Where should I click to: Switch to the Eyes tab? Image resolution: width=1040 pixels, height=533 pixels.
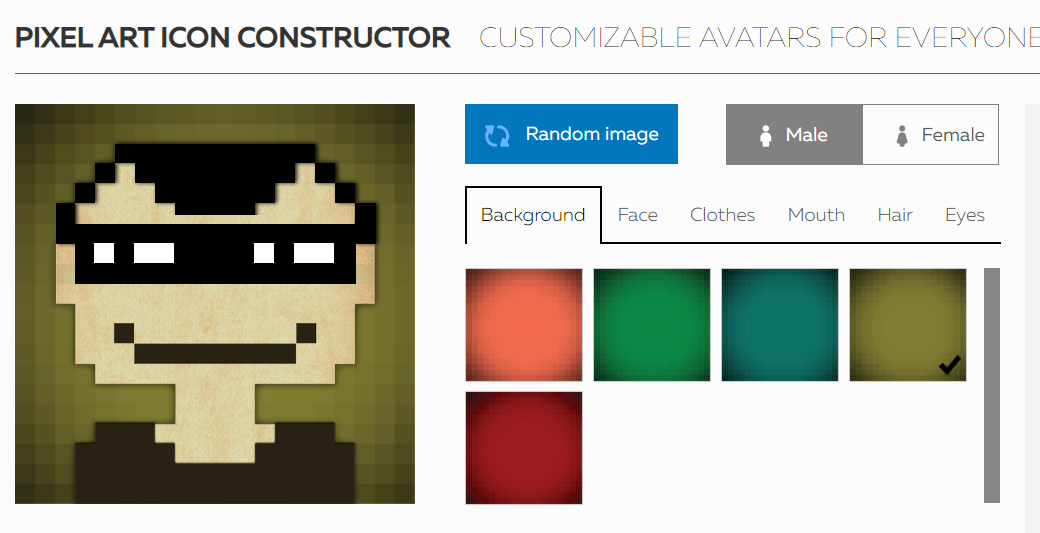tap(964, 215)
